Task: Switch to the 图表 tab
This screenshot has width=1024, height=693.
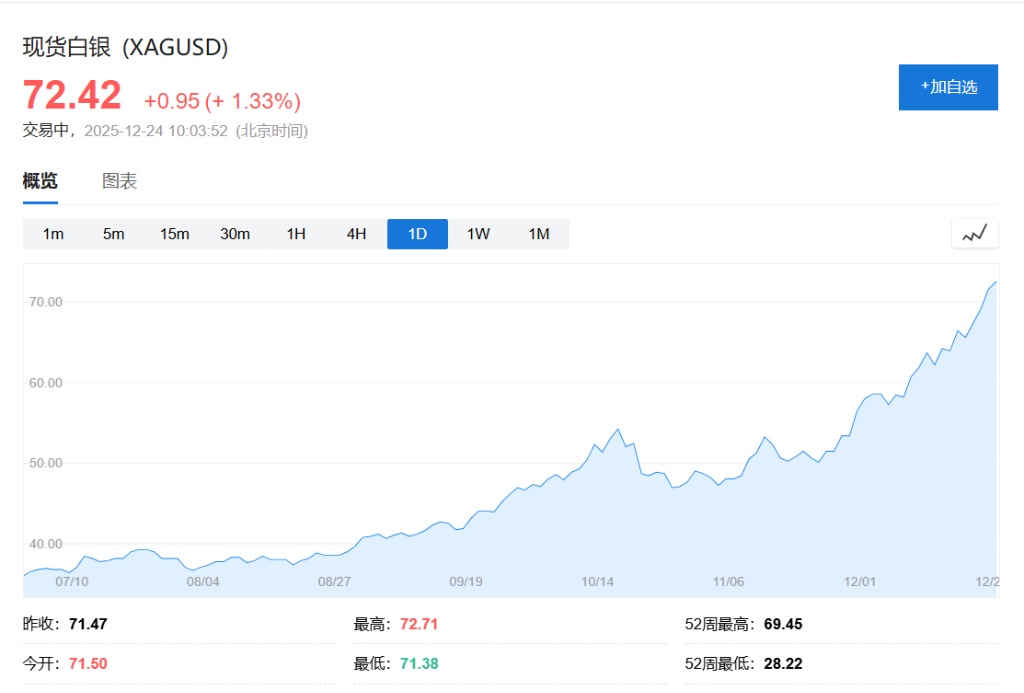Action: [x=119, y=181]
